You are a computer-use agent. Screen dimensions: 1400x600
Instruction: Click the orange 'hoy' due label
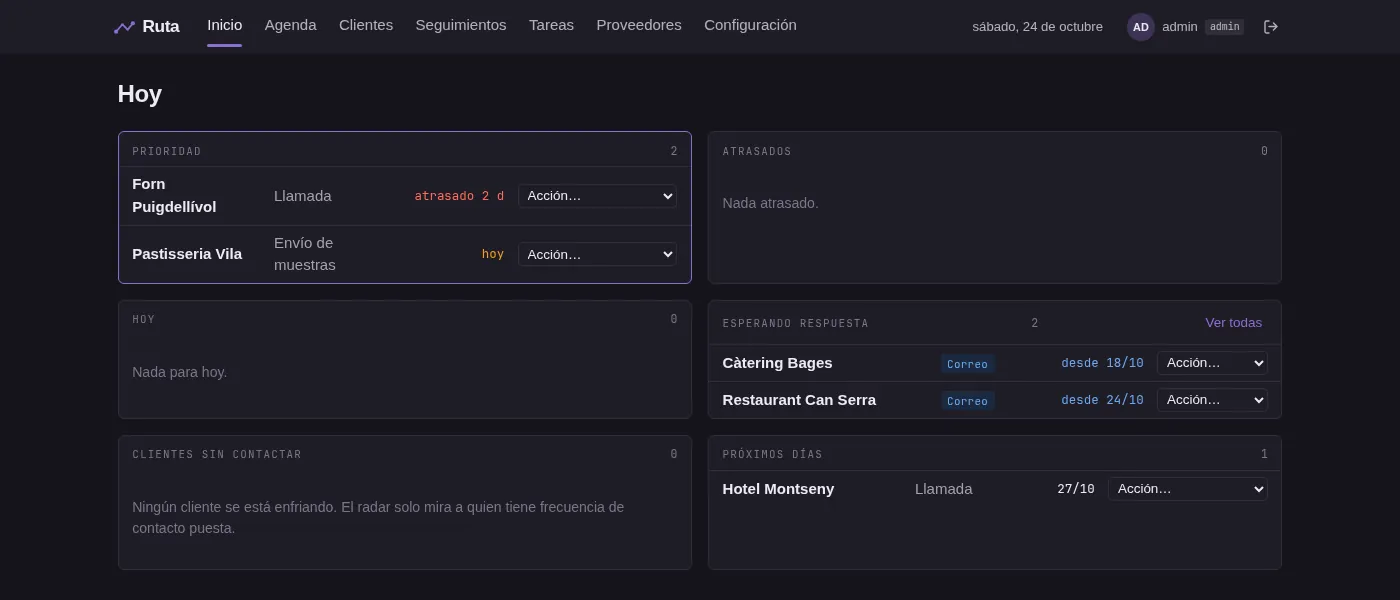pyautogui.click(x=493, y=254)
